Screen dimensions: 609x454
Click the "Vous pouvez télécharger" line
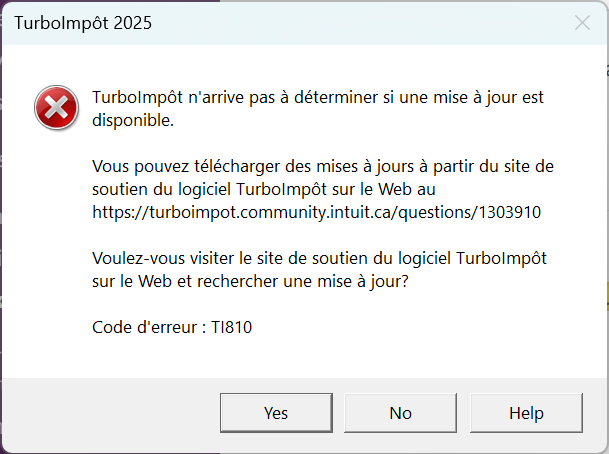coord(323,167)
